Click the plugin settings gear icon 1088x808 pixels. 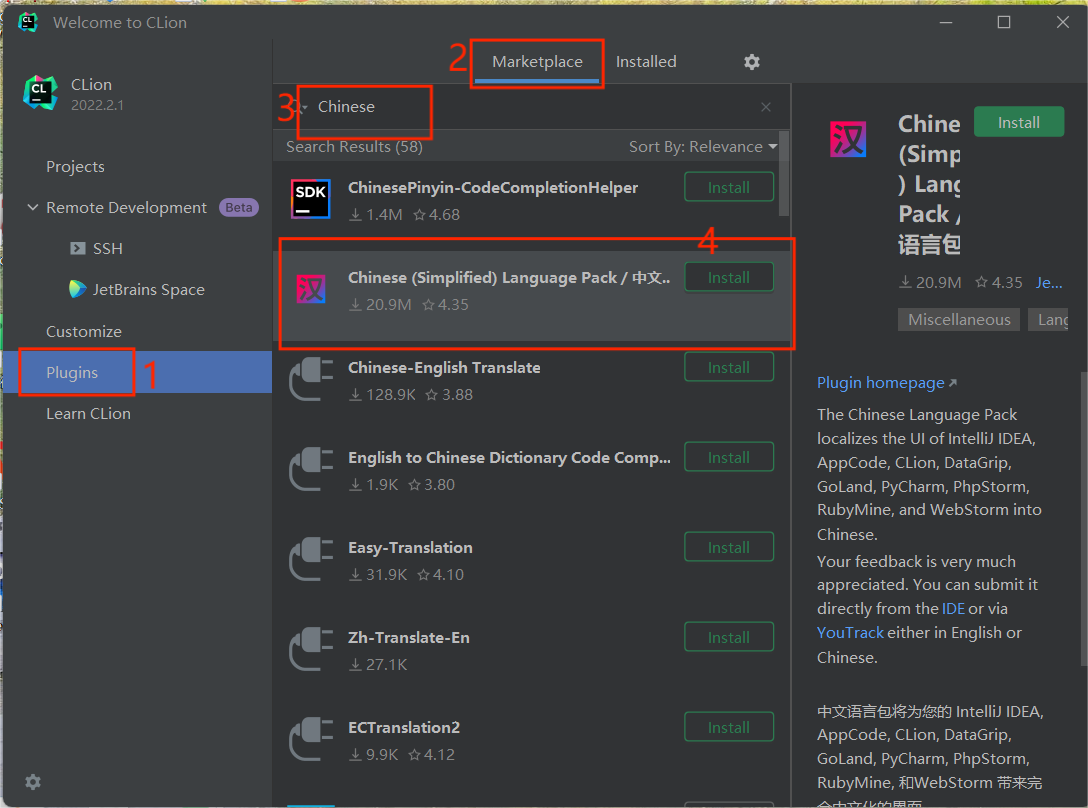[x=752, y=62]
